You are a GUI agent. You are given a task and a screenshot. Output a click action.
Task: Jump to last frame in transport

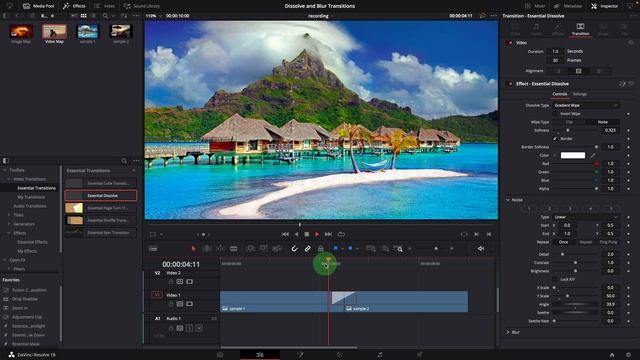click(328, 234)
